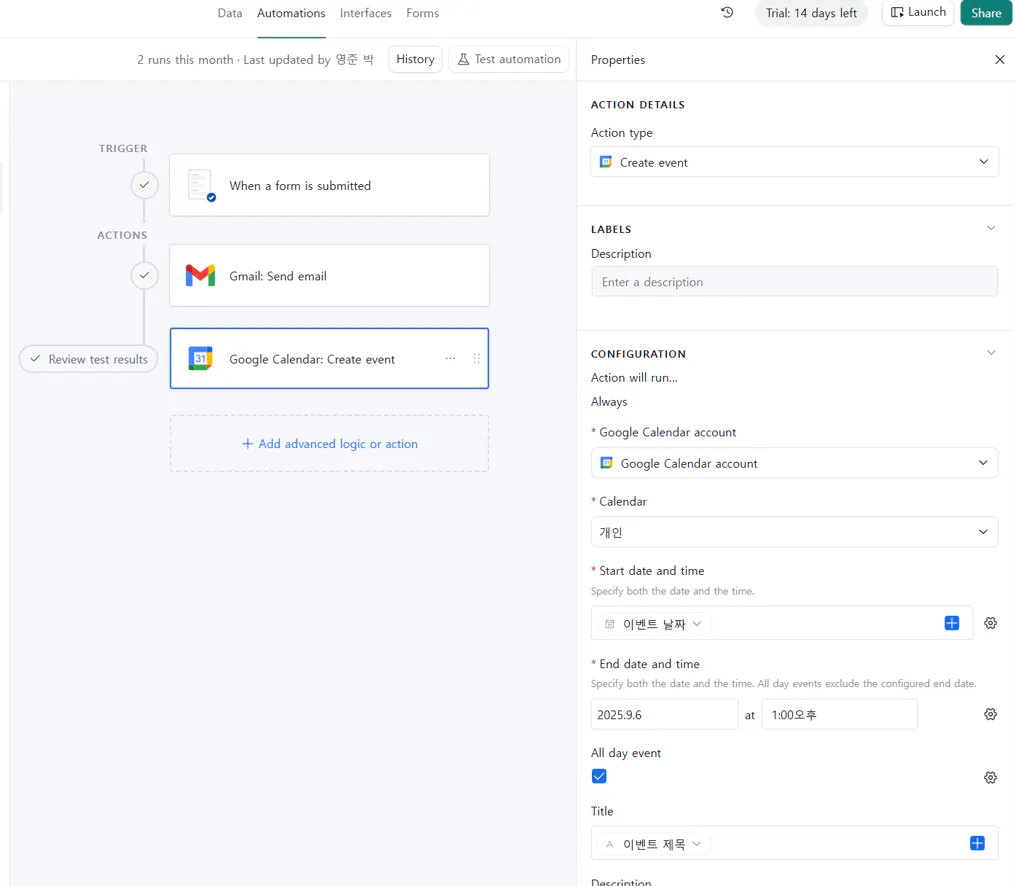Click the Google Calendar icon in action card
1015x886 pixels.
pos(200,359)
